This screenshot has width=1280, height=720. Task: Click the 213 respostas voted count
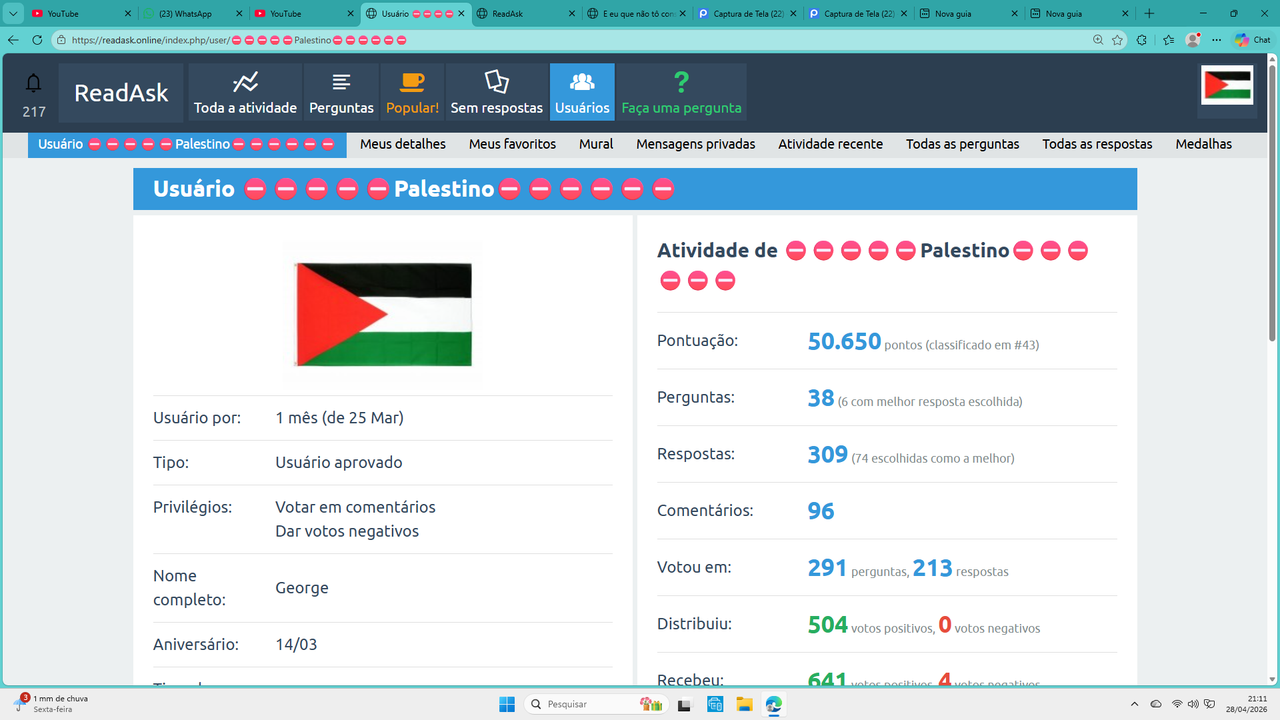coord(932,568)
